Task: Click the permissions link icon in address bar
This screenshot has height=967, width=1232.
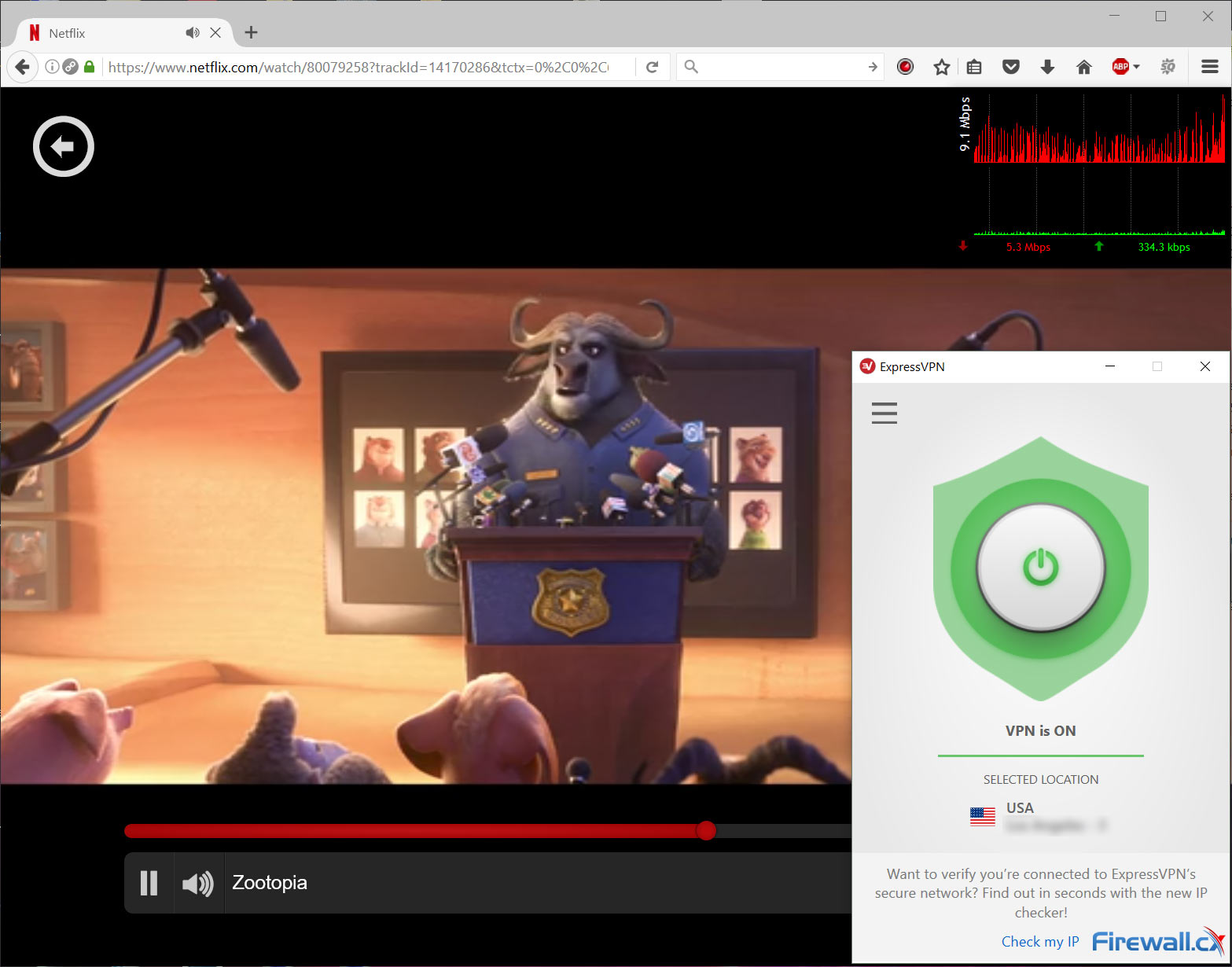Action: [x=71, y=67]
